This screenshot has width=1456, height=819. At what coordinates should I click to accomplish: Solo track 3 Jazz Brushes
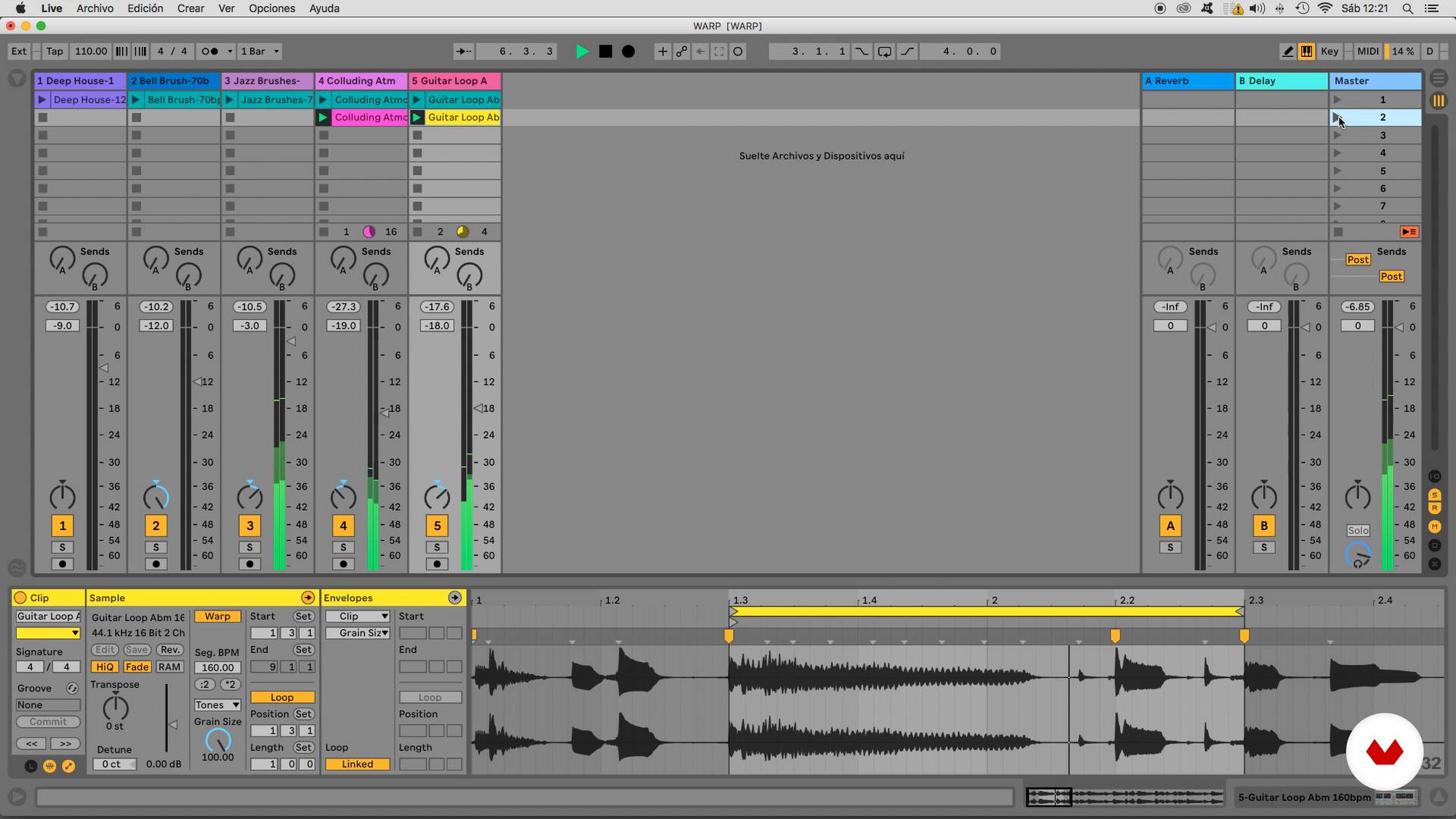[x=249, y=548]
